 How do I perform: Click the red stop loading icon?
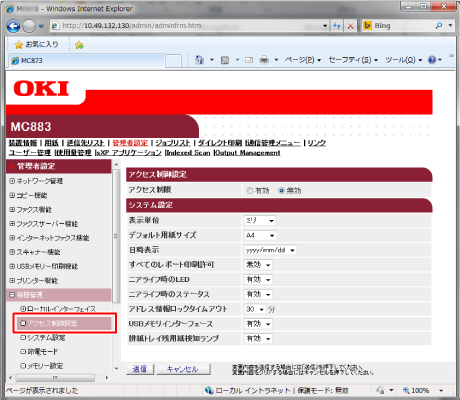coord(350,26)
